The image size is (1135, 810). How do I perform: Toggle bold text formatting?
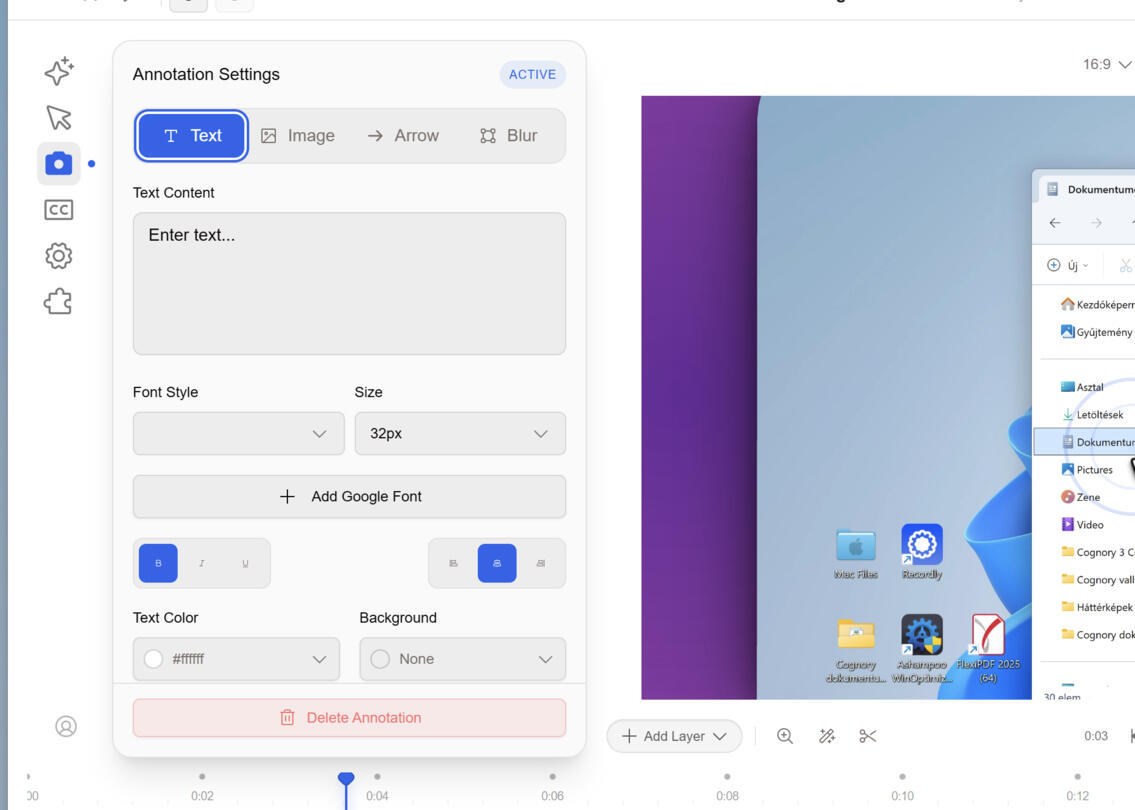coord(158,563)
